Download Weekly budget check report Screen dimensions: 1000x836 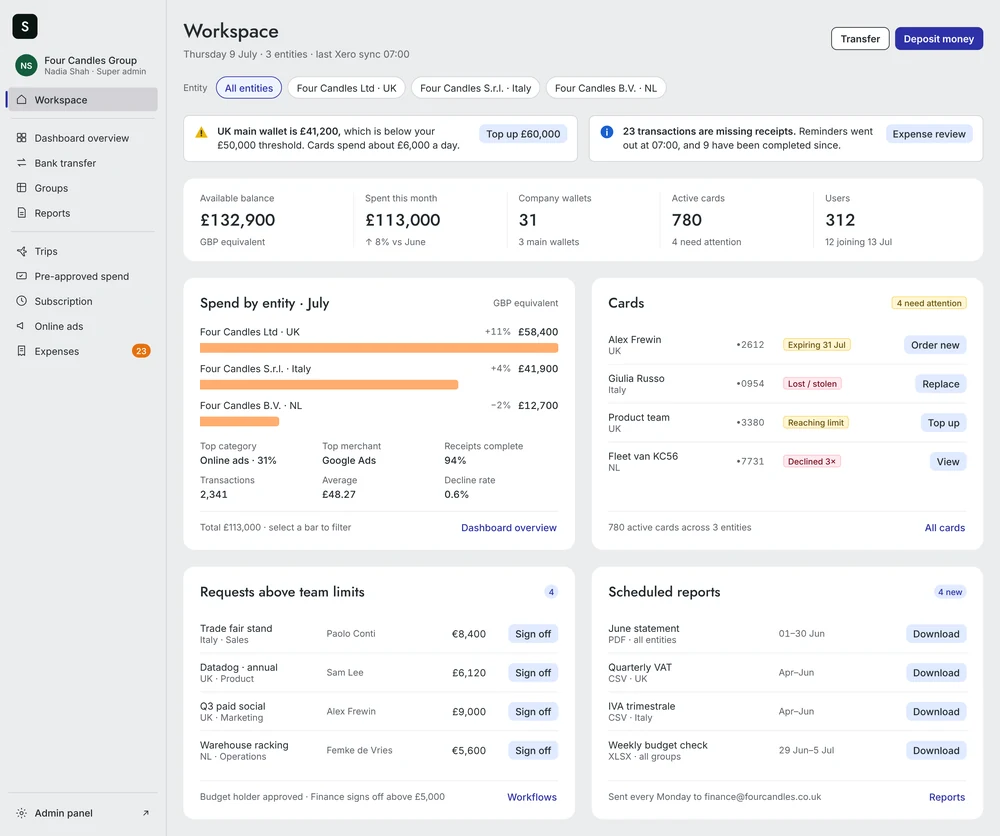pos(936,751)
